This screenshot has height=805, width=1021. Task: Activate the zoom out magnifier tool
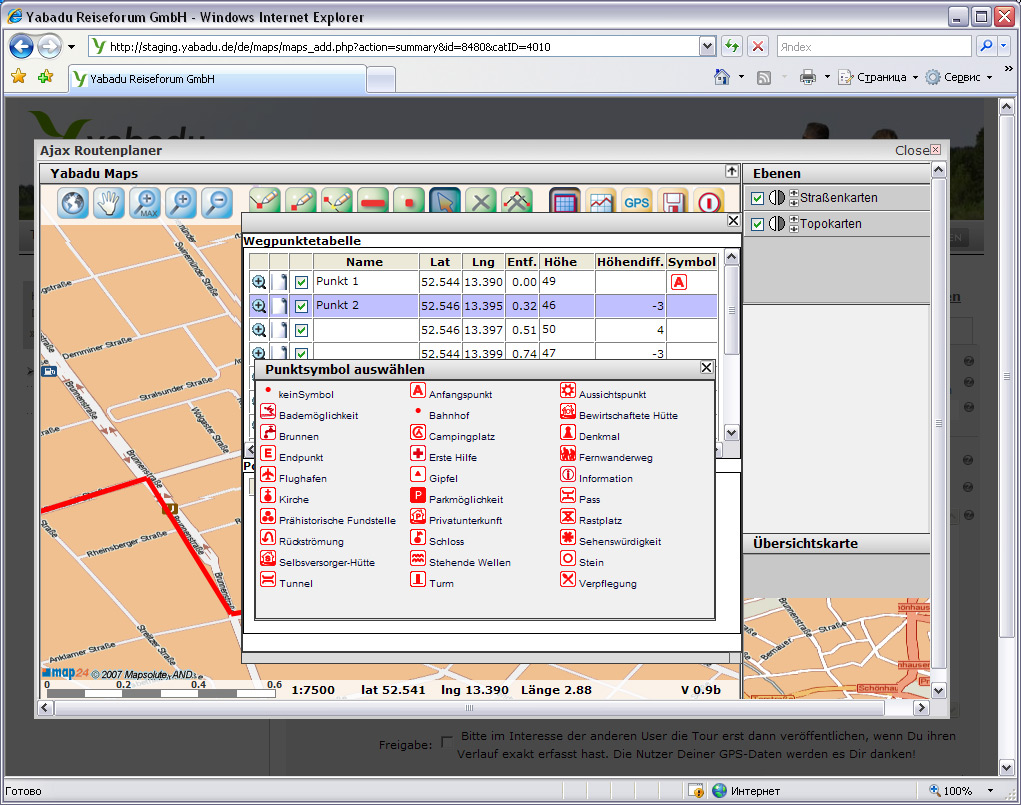(217, 203)
